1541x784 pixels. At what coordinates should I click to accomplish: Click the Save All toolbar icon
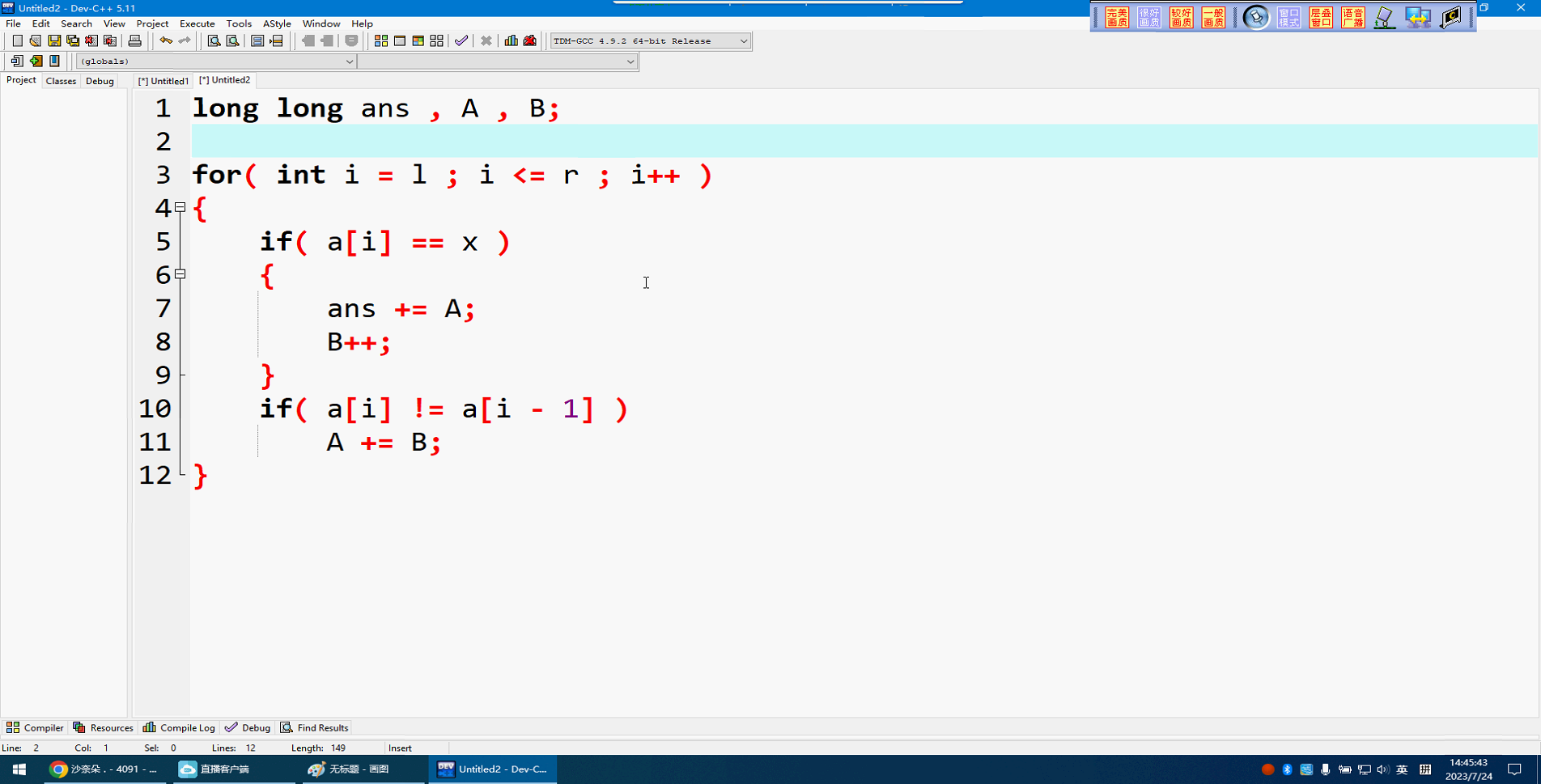point(73,40)
